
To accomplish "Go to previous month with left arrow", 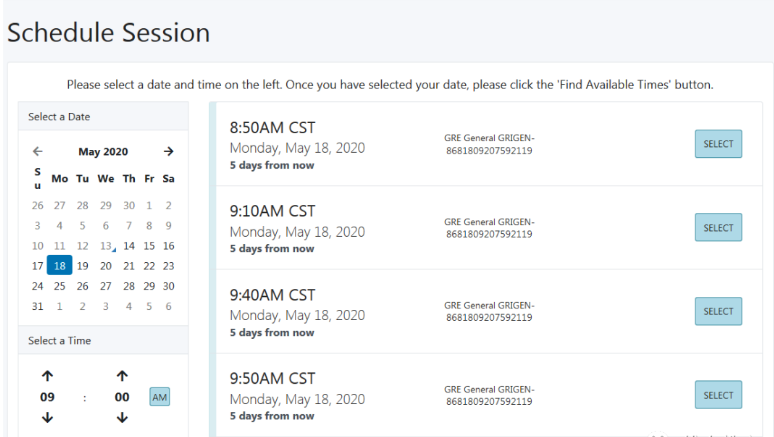I will (38, 152).
